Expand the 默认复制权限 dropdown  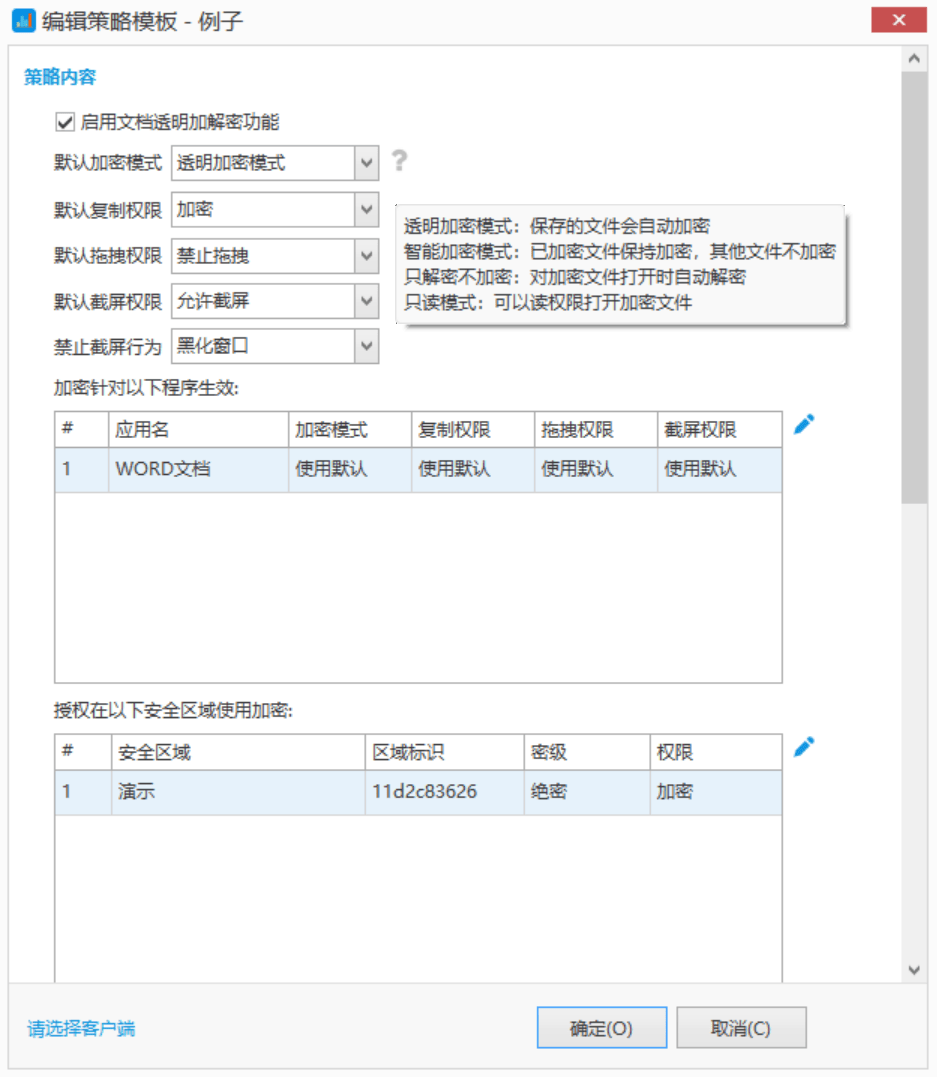tap(366, 209)
